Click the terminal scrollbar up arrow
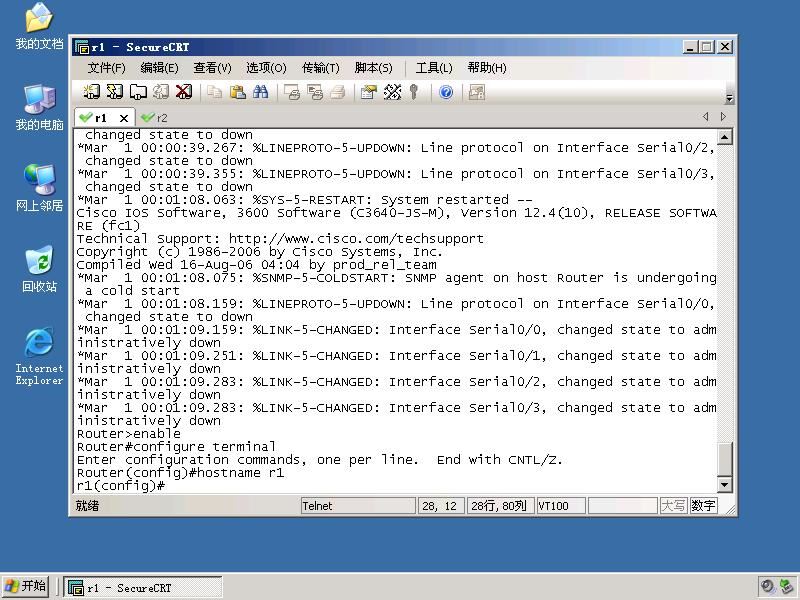The height and width of the screenshot is (600, 800). point(725,137)
